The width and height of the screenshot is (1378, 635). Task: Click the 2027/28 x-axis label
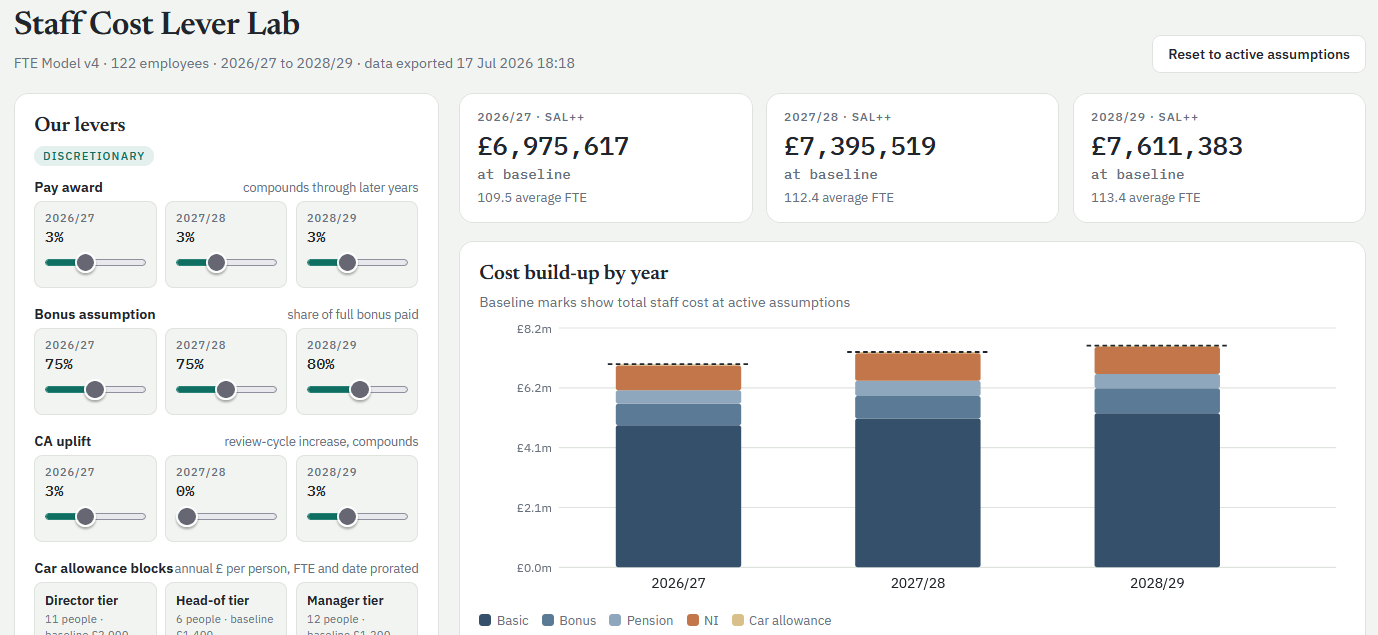point(918,583)
